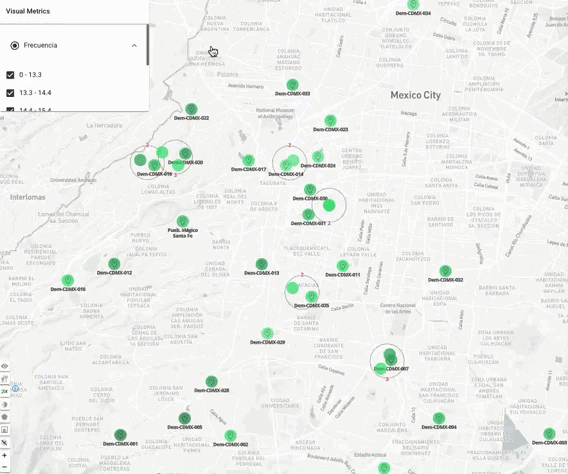Collapse the Frecuencia section chevron

click(134, 46)
